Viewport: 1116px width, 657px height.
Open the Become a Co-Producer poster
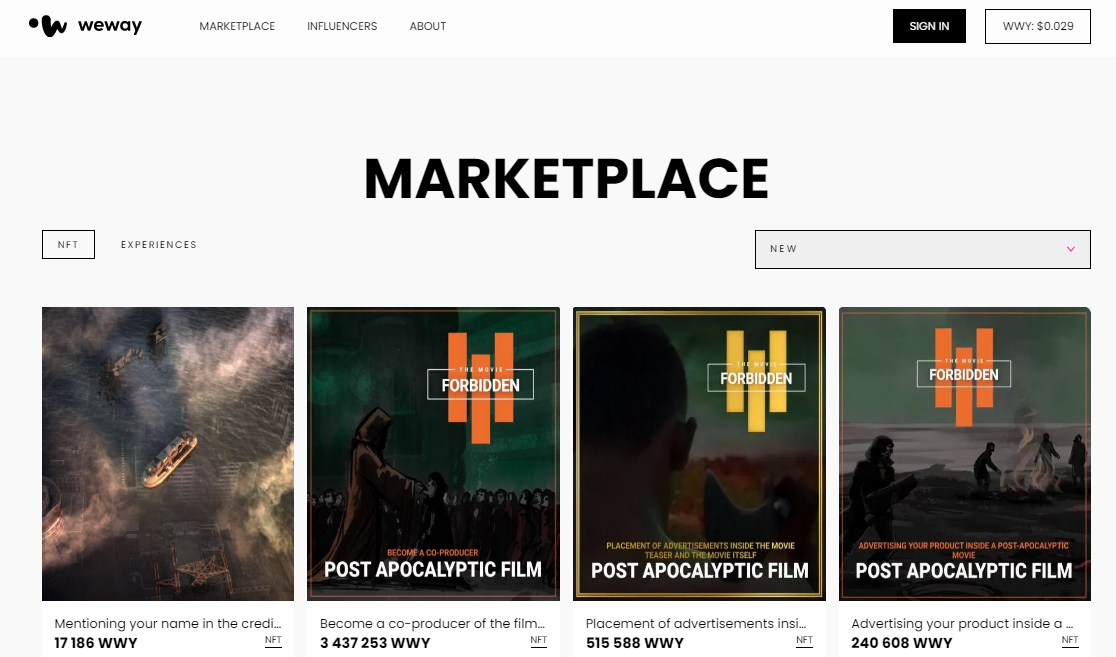point(433,454)
